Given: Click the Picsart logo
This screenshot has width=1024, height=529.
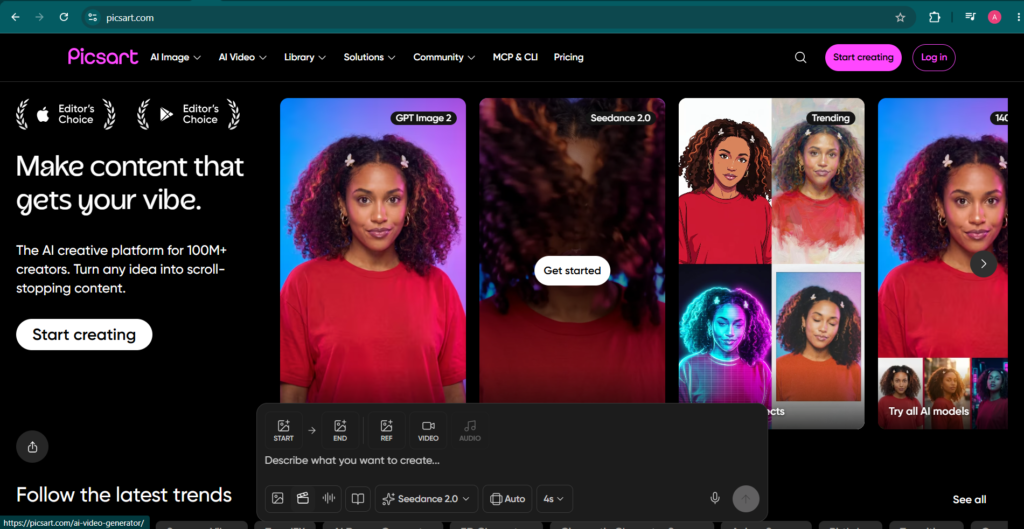Looking at the screenshot, I should click(x=103, y=57).
